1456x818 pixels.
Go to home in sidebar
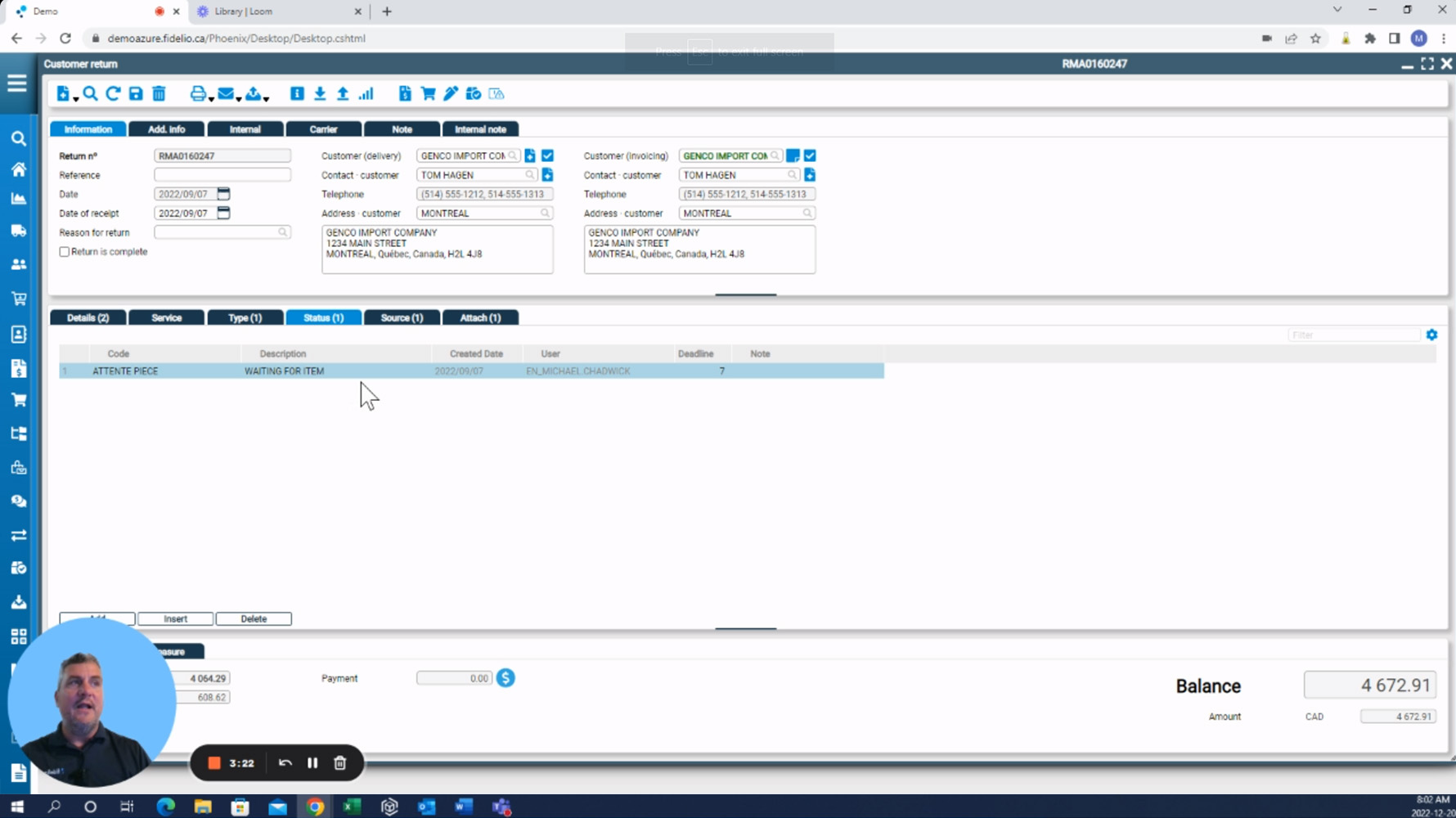coord(18,169)
